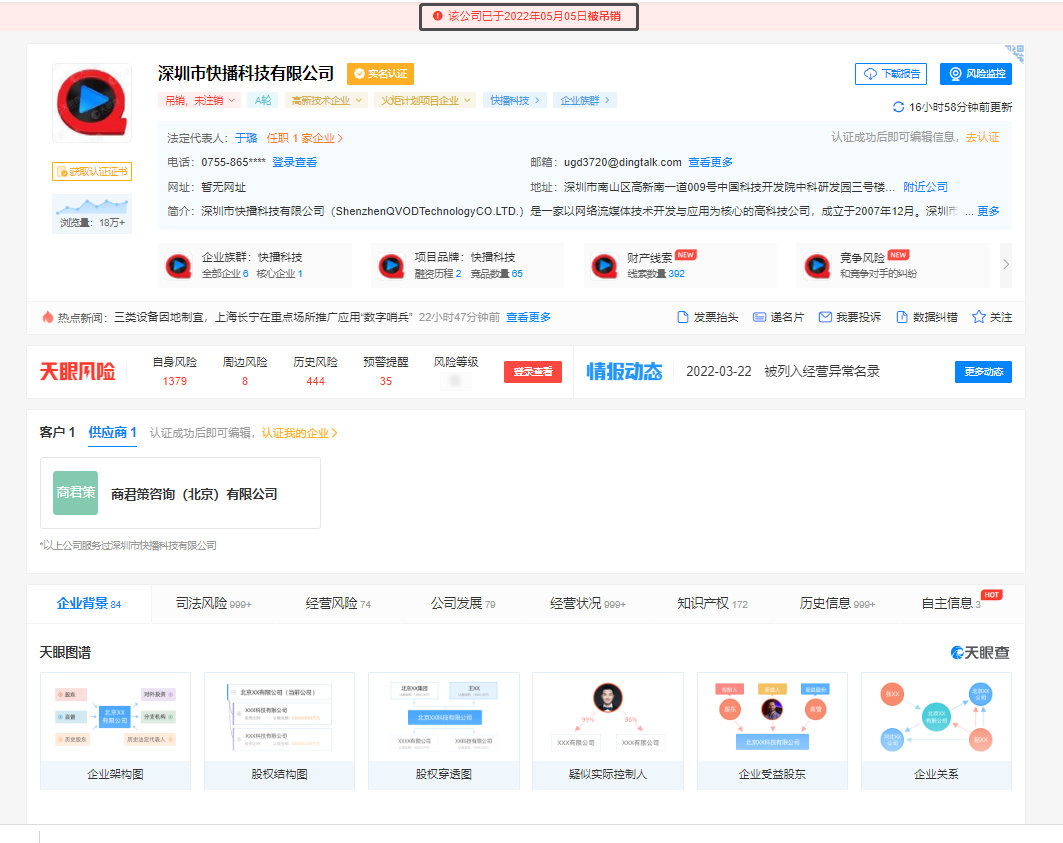This screenshot has width=1063, height=843.
Task: Open 任职 1 家企业 link
Action: [304, 138]
